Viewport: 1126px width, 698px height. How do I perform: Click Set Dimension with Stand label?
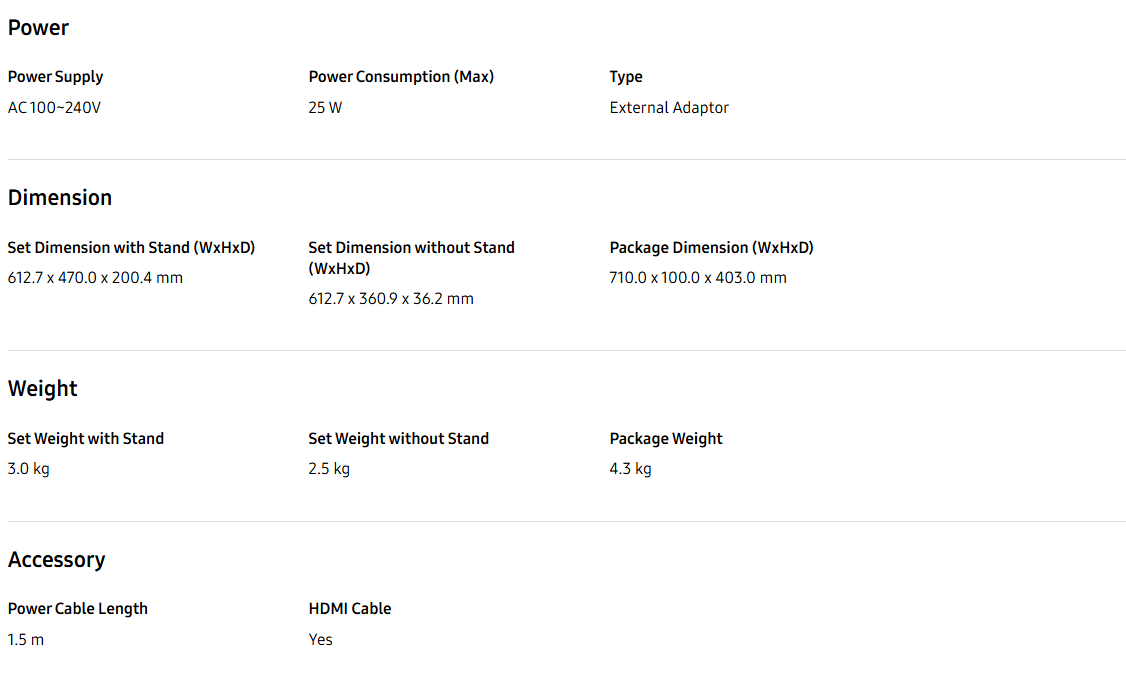131,248
